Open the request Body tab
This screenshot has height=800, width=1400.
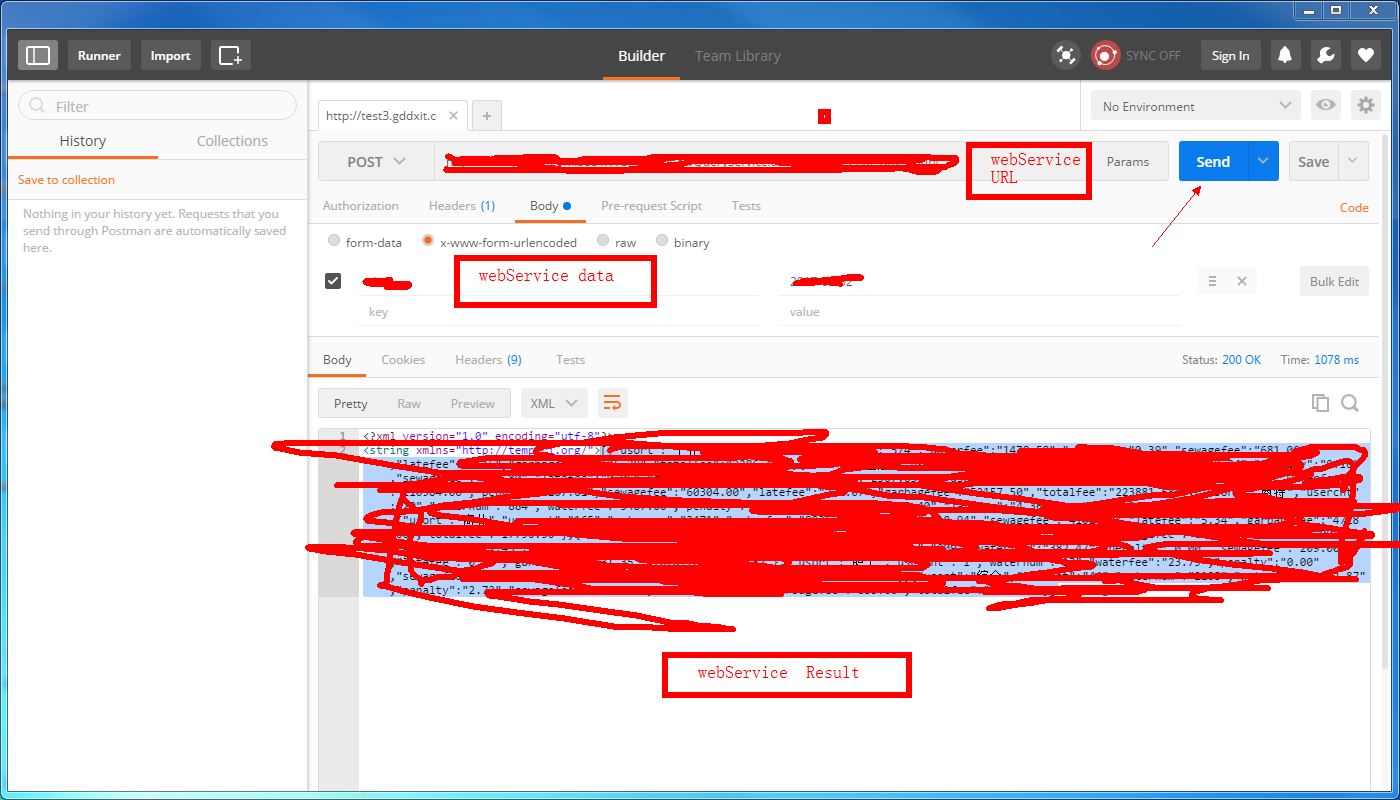(550, 206)
